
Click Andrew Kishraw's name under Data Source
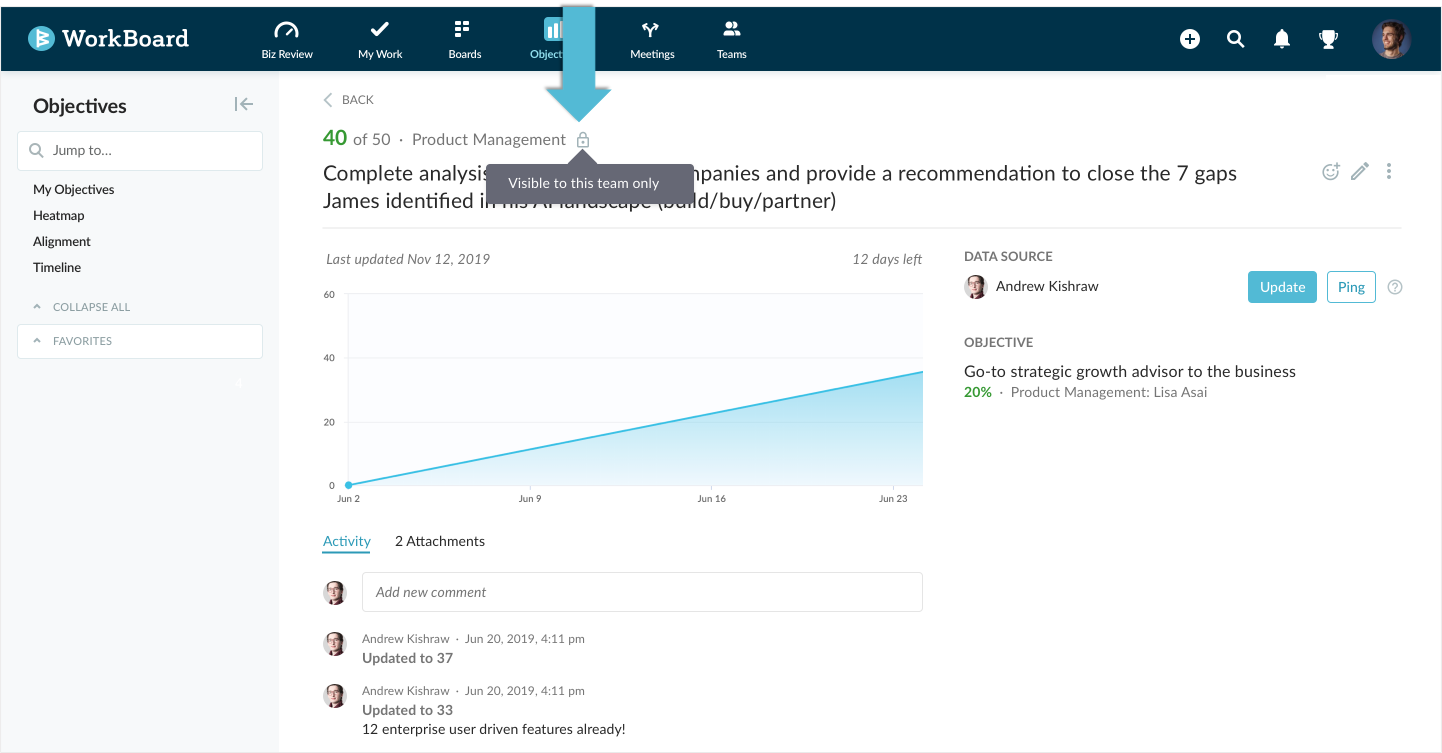coord(1047,286)
